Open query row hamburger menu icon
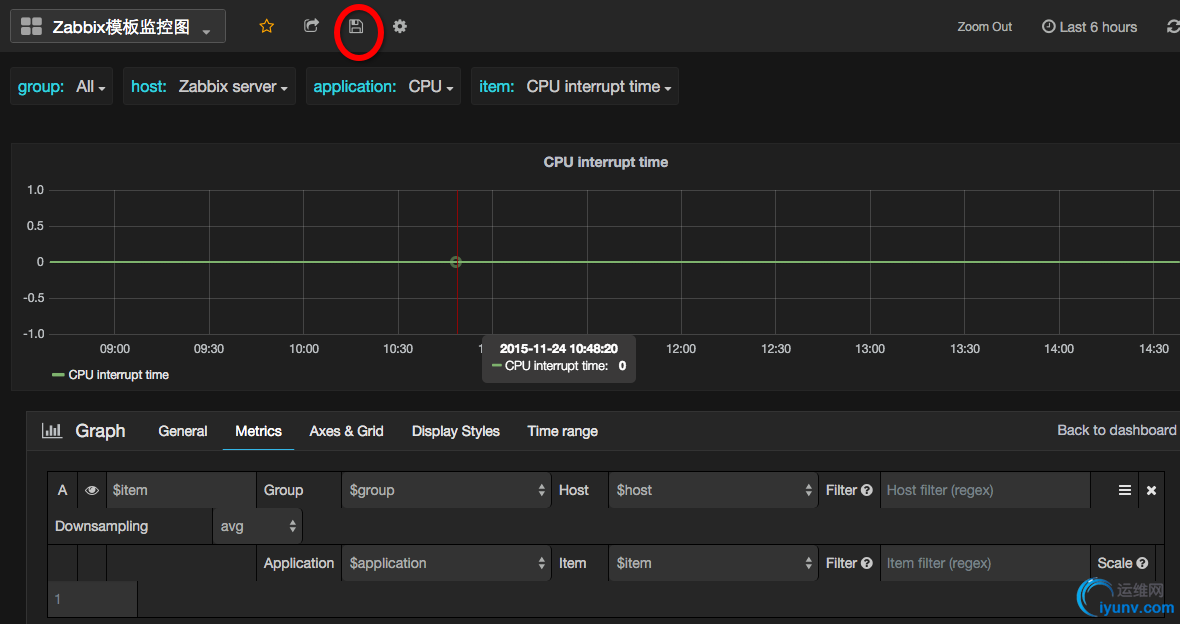1180x624 pixels. point(1125,490)
